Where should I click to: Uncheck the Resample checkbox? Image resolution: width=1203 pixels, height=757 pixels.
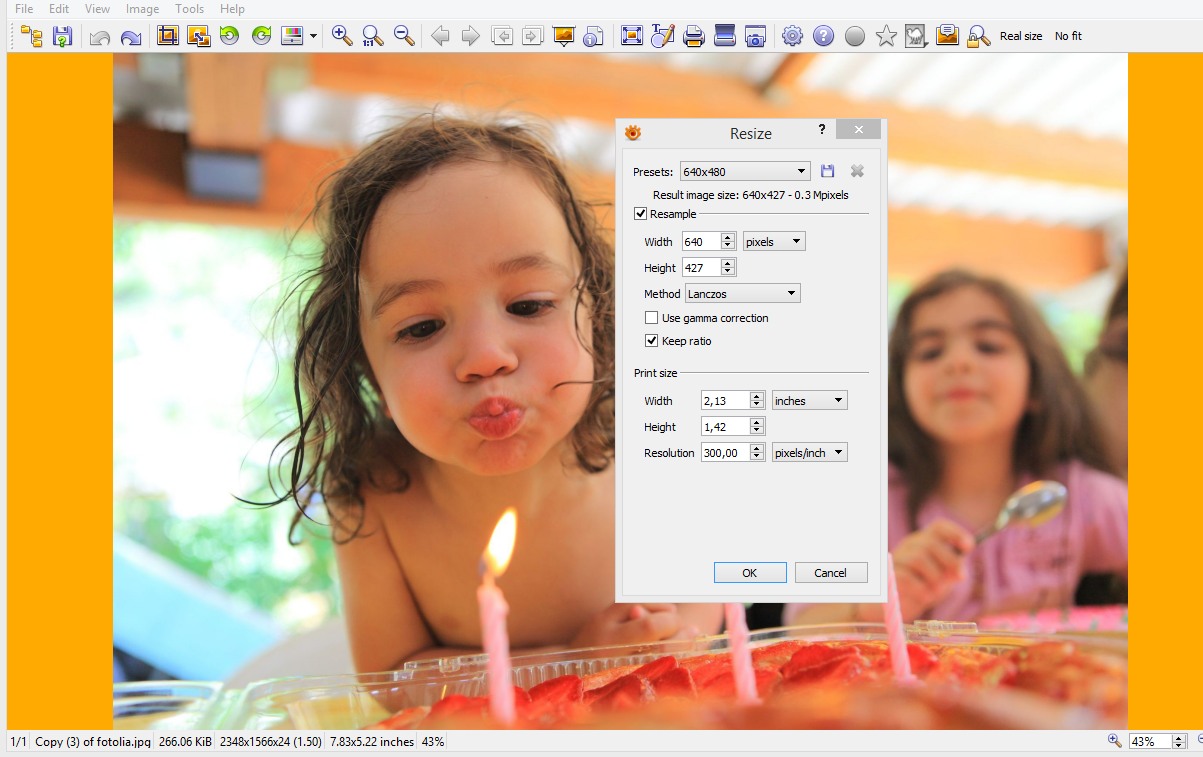point(640,213)
